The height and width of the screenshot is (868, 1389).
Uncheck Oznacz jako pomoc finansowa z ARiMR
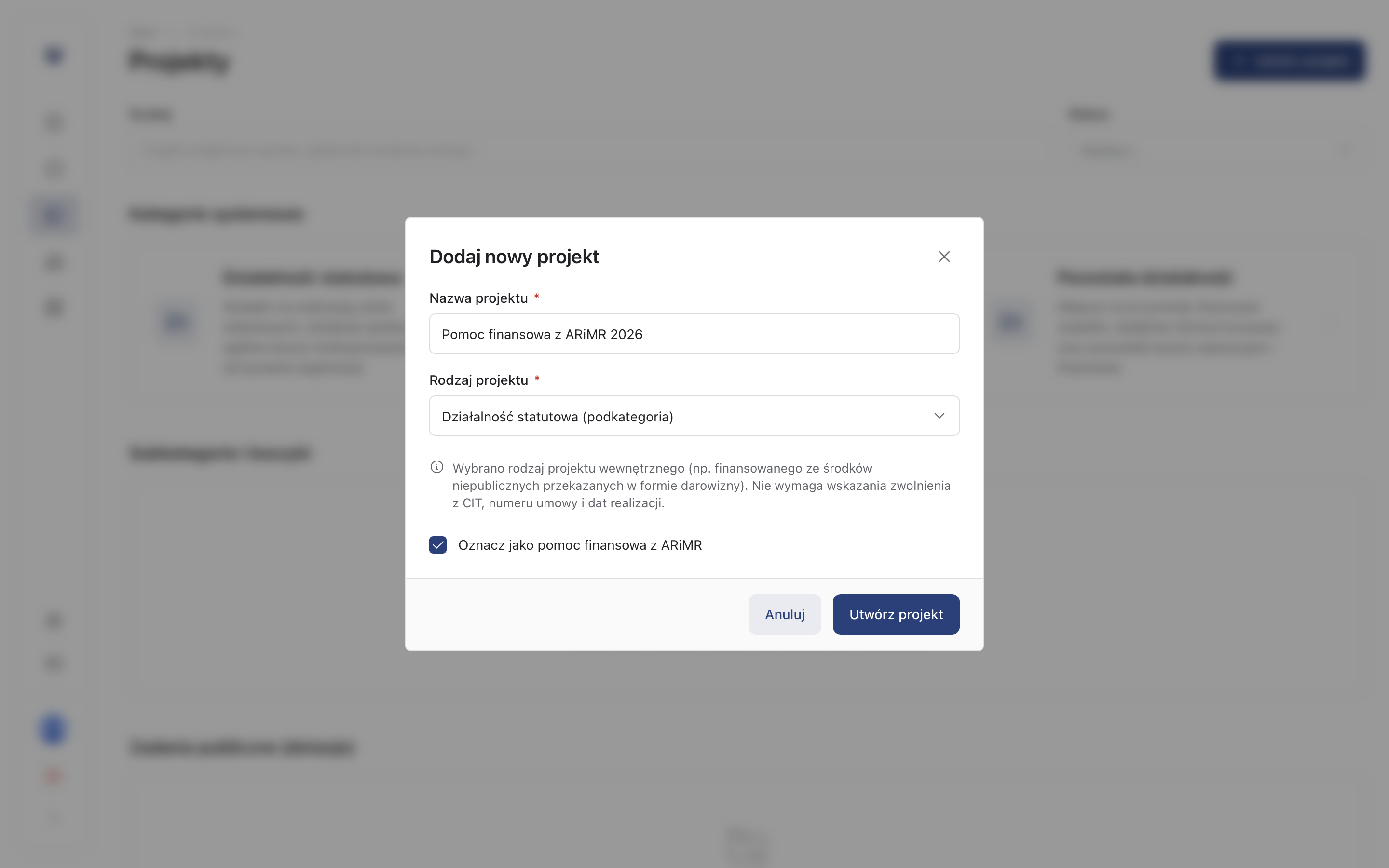pos(438,545)
